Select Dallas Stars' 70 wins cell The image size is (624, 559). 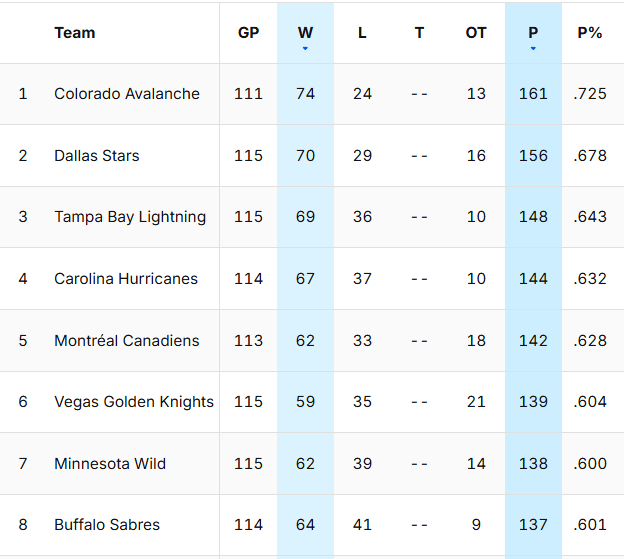tap(305, 156)
